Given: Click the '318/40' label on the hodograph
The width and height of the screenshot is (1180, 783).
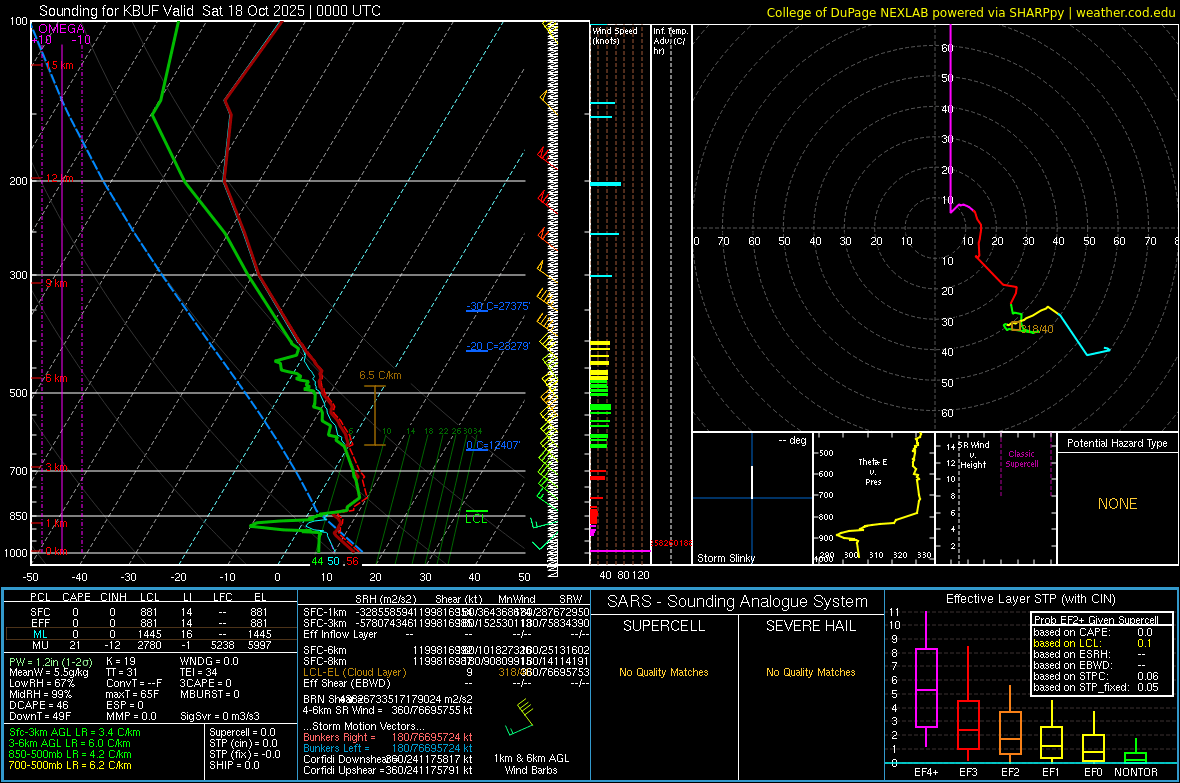Looking at the screenshot, I should coord(1038,329).
